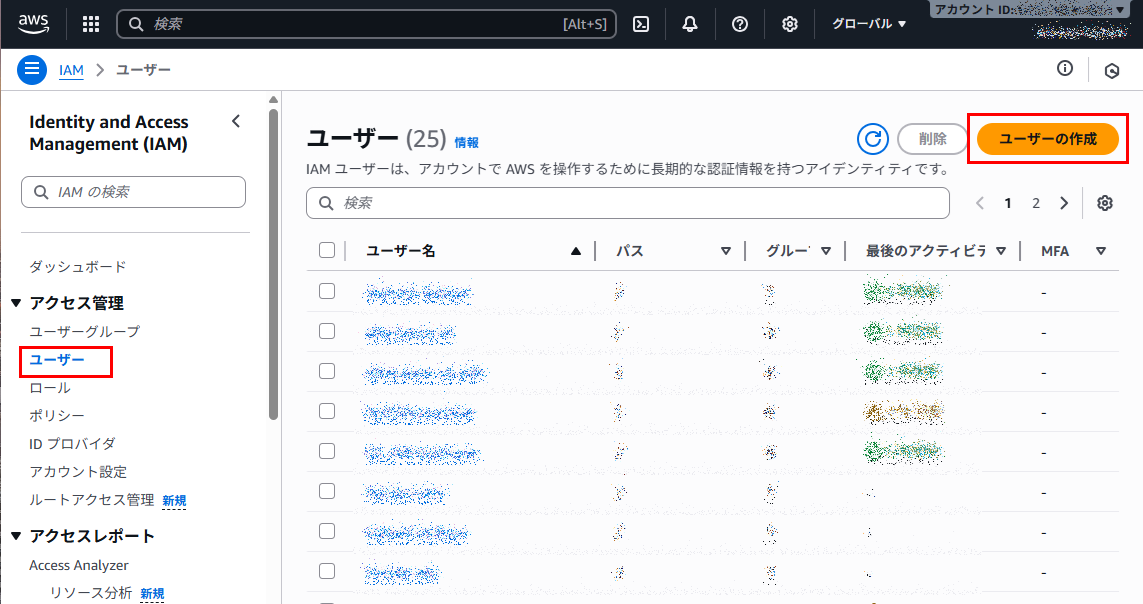The image size is (1143, 604).
Task: Open the top bar settings gear
Action: 790,24
